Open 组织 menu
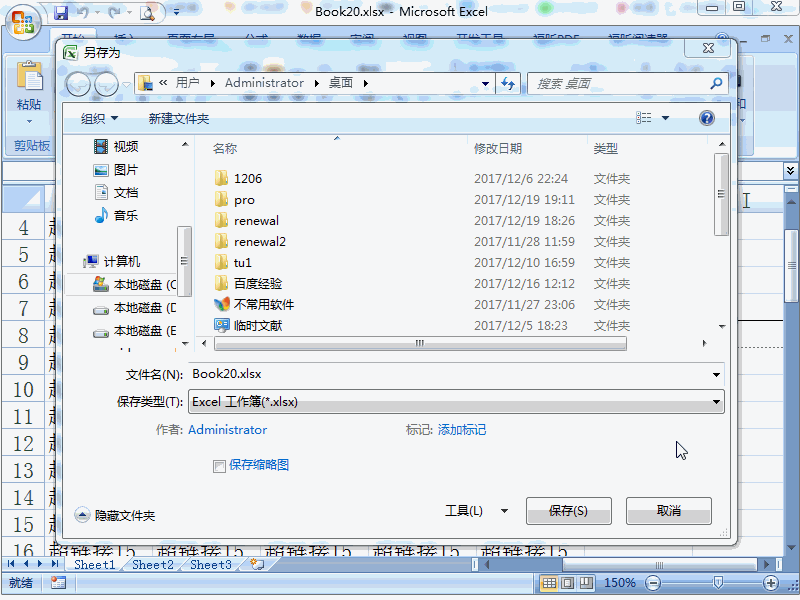The image size is (800, 600). click(x=99, y=119)
